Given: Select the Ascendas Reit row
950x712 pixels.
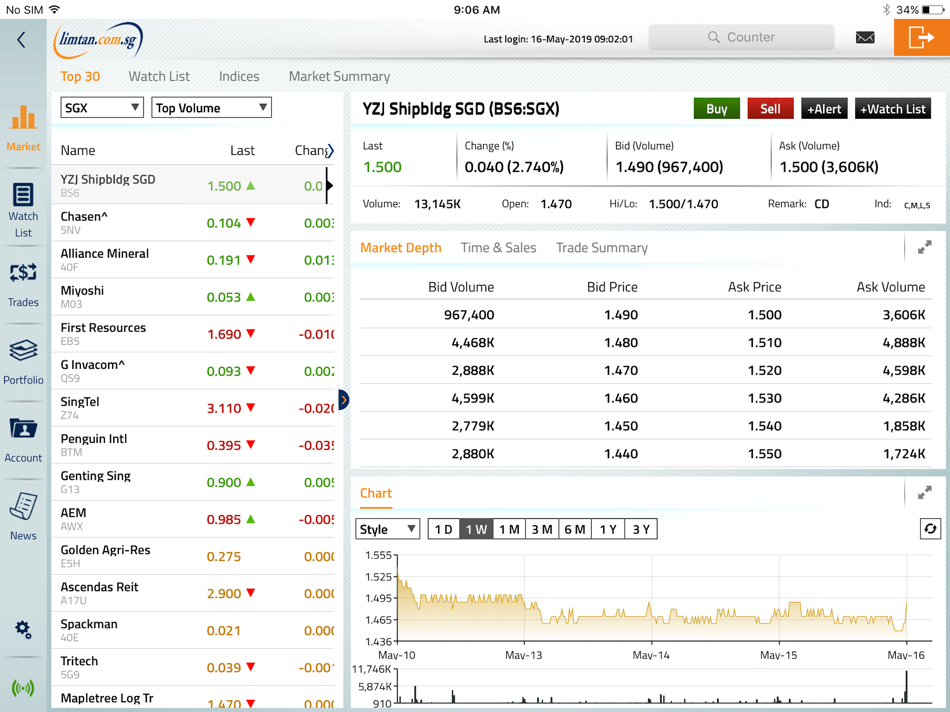Looking at the screenshot, I should [193, 592].
